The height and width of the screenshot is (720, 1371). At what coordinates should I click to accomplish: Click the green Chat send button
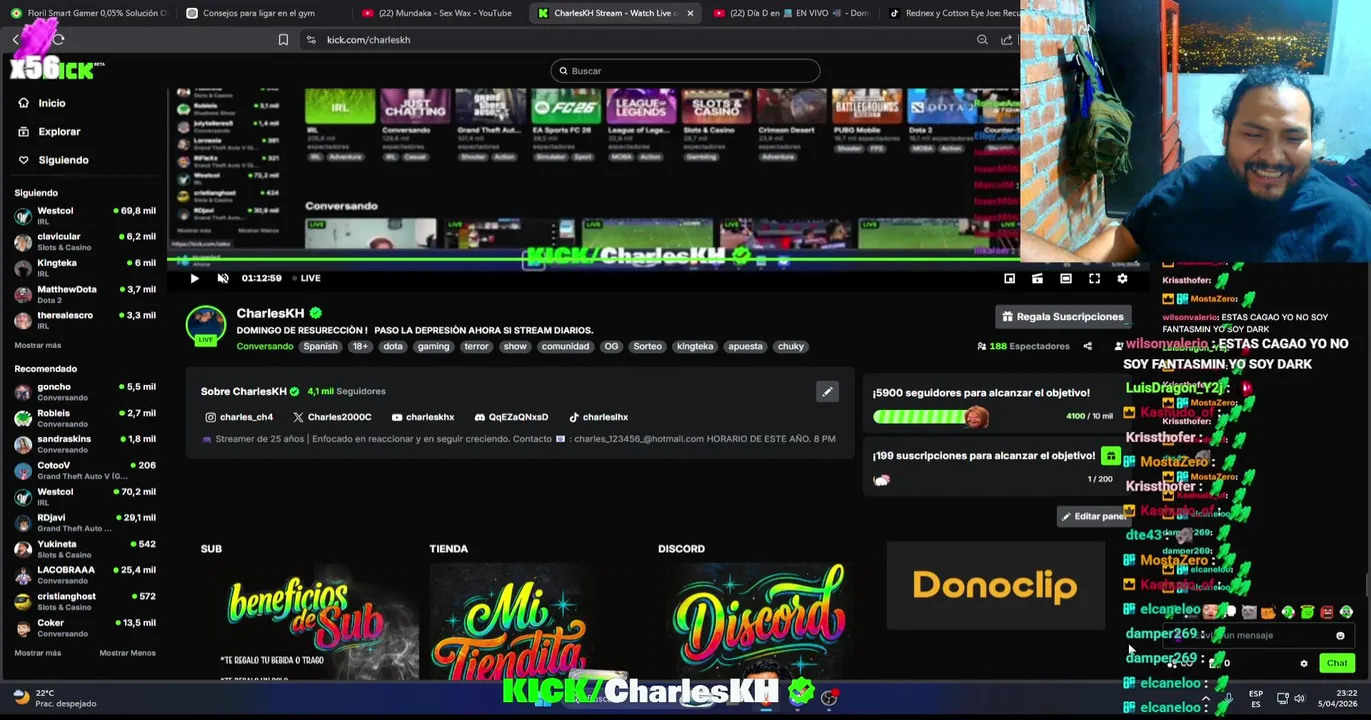[1337, 663]
